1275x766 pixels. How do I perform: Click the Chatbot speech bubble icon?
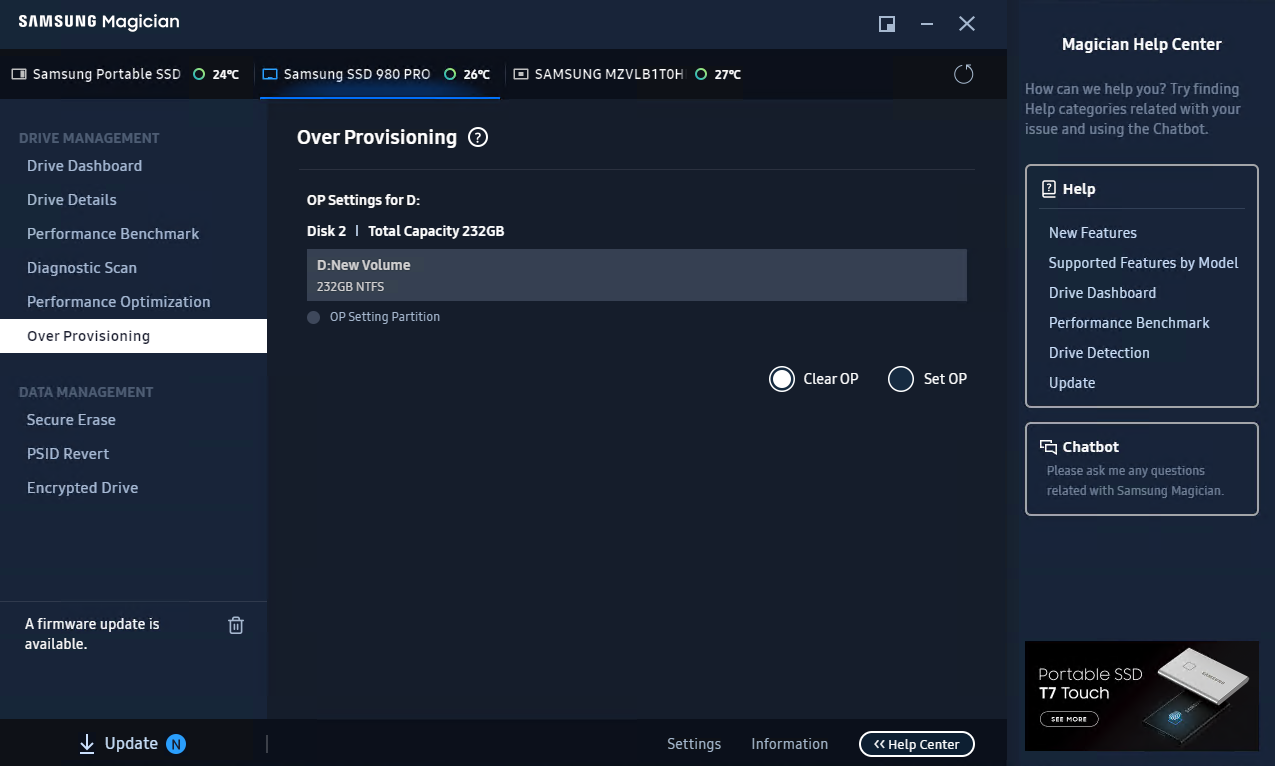(1049, 447)
